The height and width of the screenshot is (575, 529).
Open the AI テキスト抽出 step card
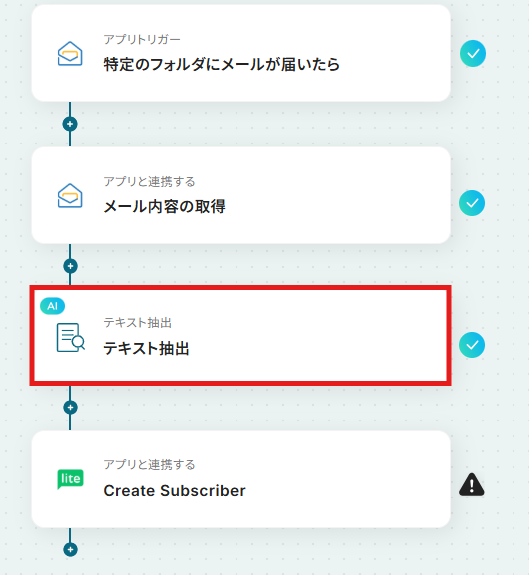240,336
